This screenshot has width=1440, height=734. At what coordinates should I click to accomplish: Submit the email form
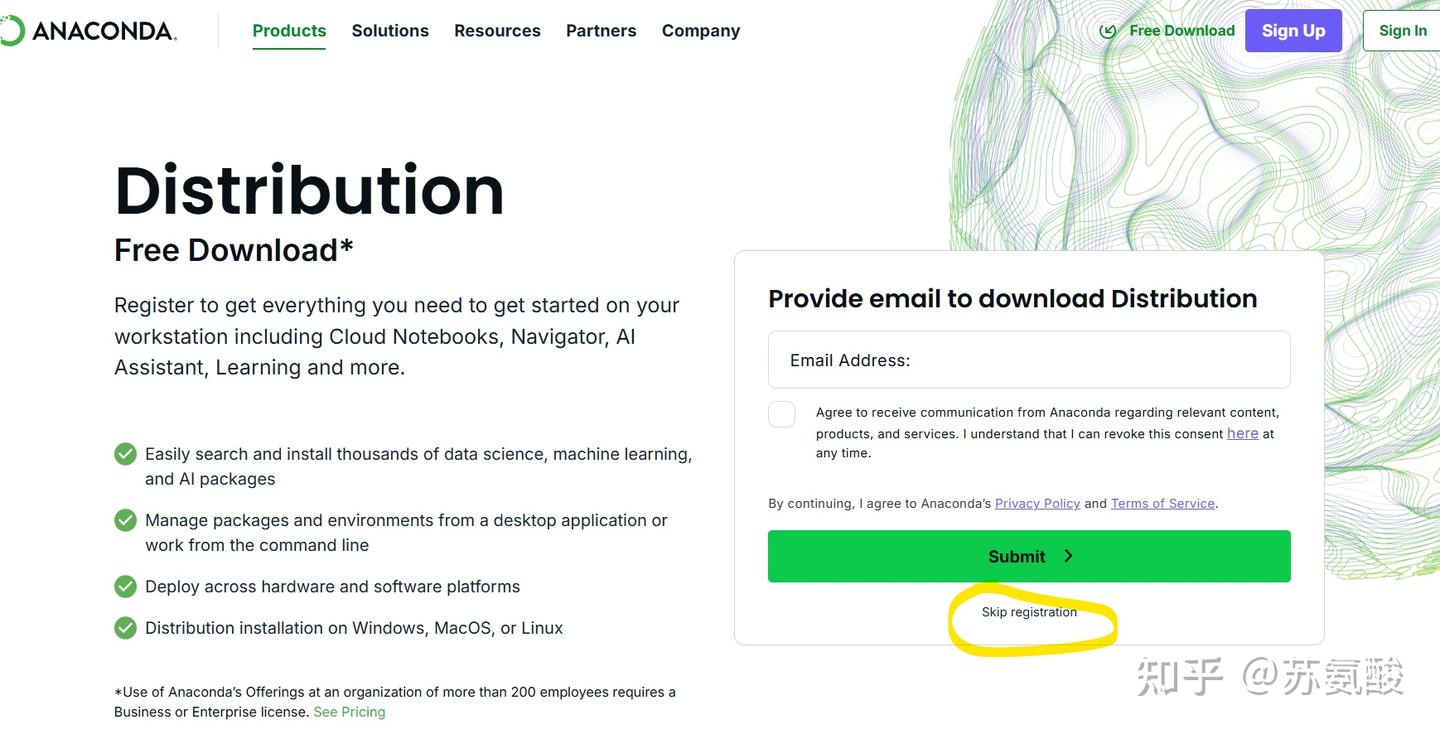pyautogui.click(x=1029, y=556)
